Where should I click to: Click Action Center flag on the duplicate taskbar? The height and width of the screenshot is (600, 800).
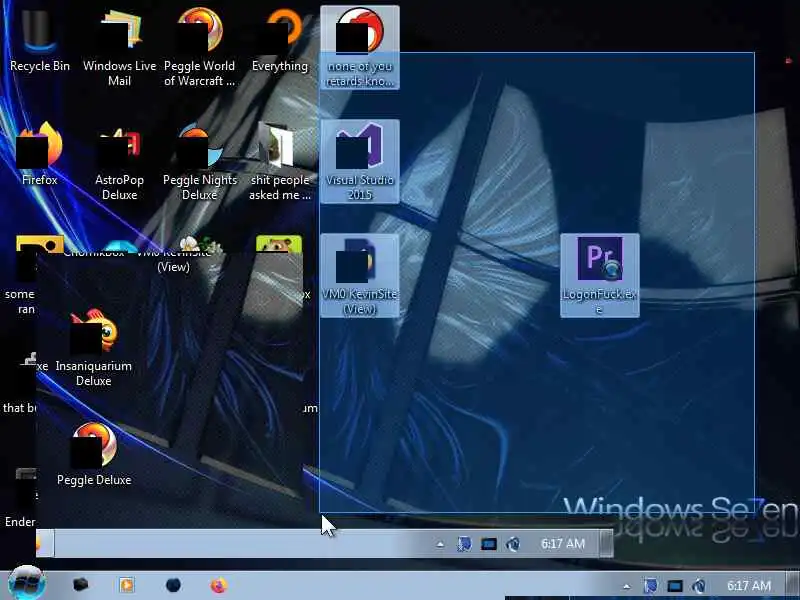point(464,544)
